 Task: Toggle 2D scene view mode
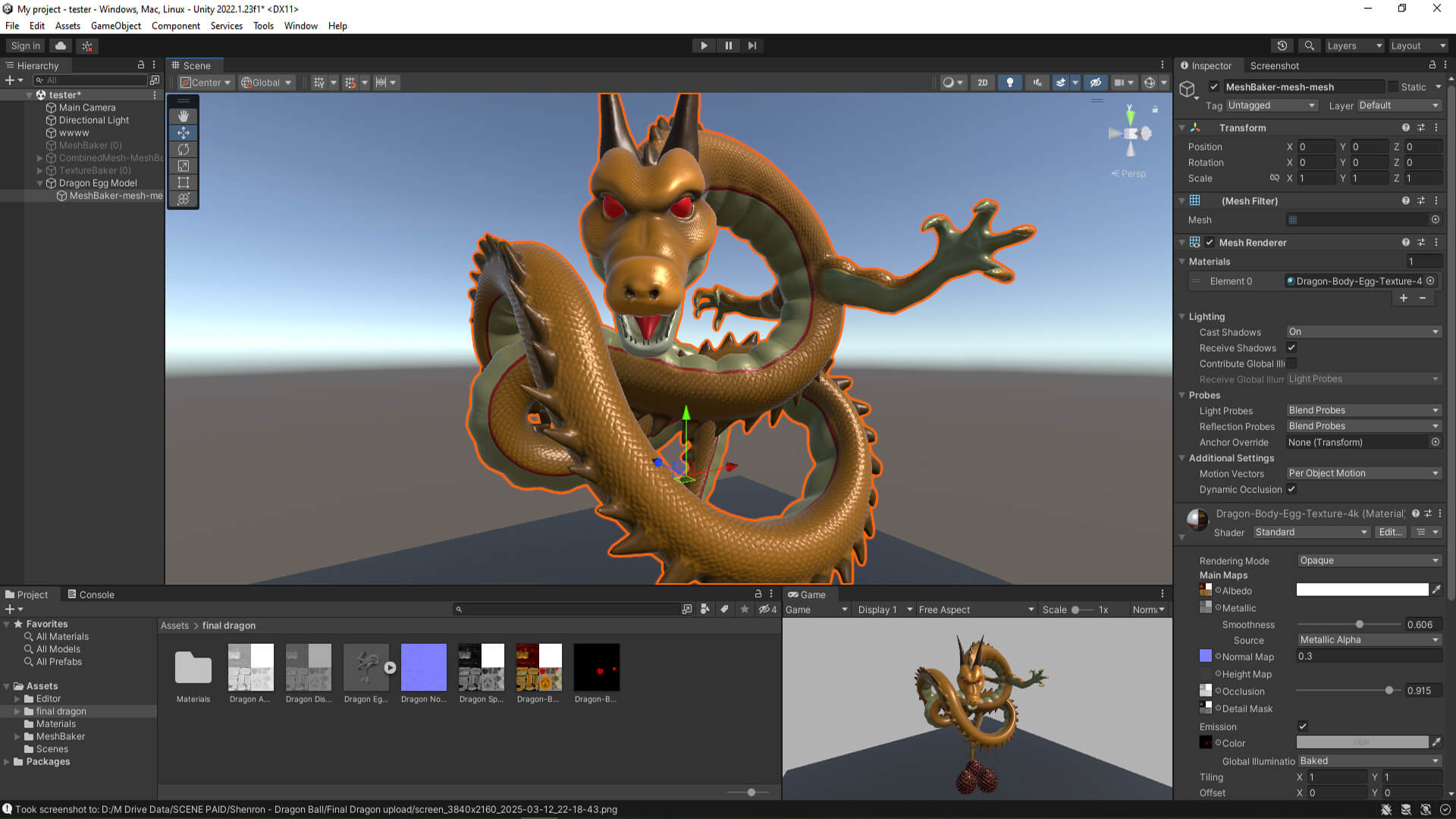click(x=982, y=83)
